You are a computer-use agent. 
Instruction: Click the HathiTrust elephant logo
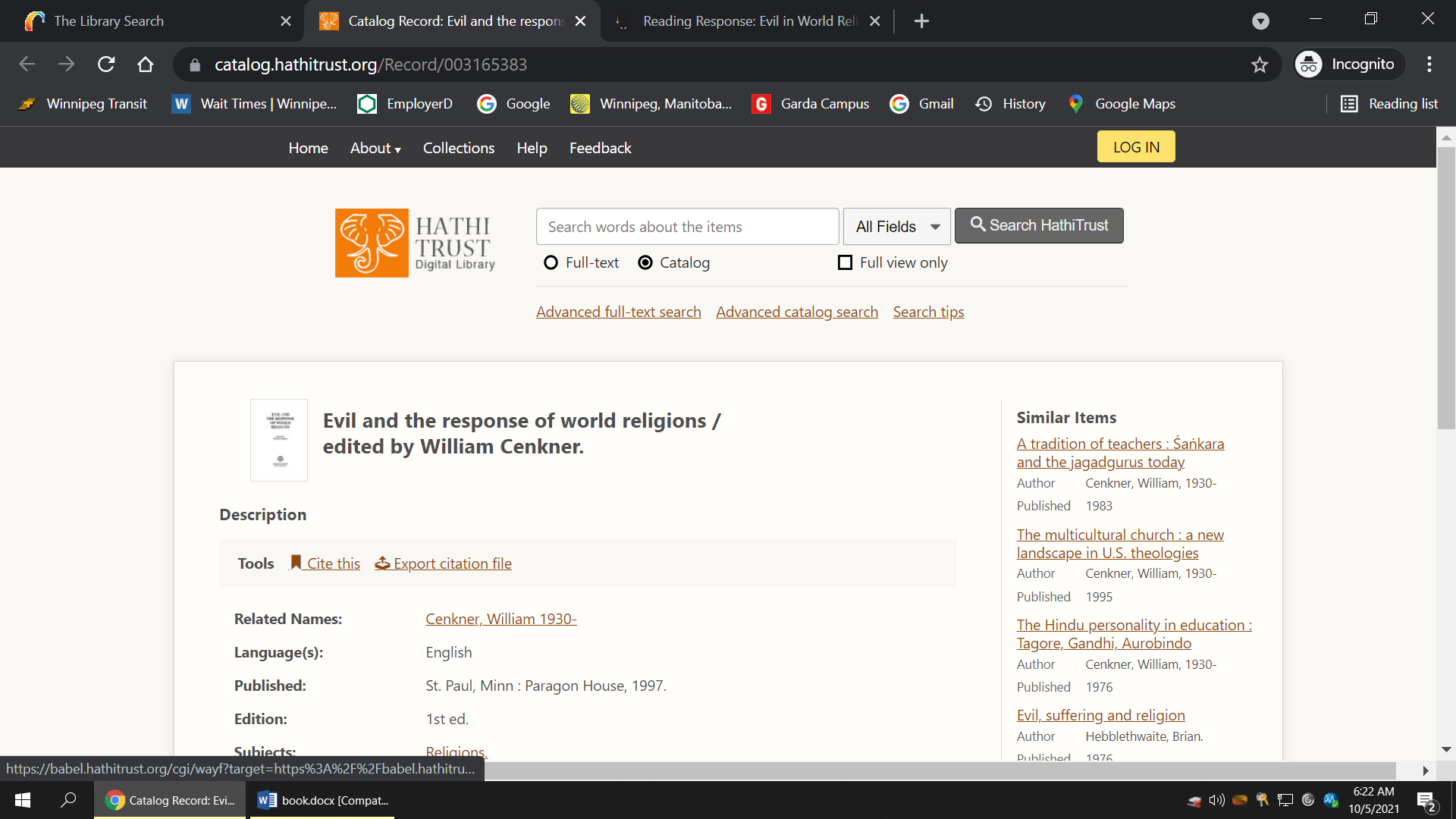[372, 243]
